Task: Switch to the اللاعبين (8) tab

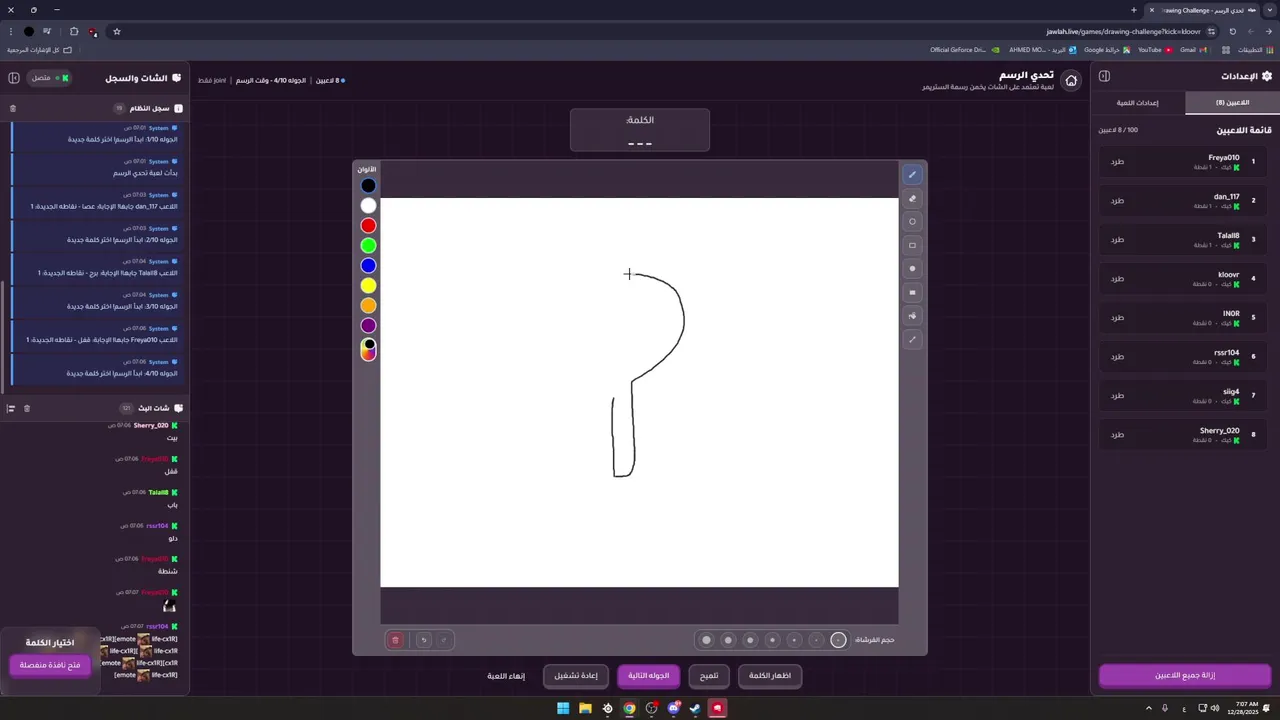Action: tap(1232, 102)
